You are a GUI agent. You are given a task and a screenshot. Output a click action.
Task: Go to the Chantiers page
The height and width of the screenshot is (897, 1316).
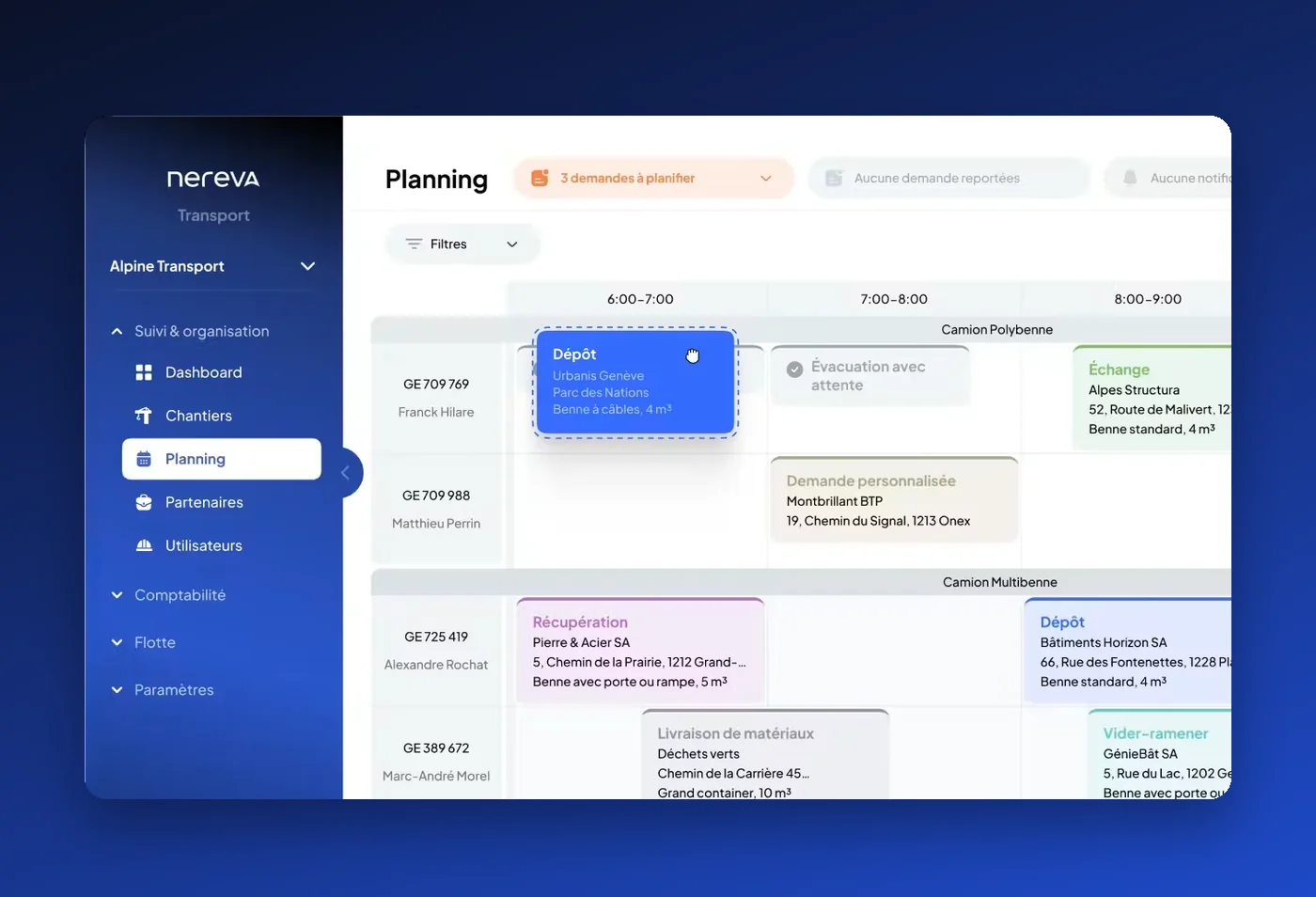tap(222, 416)
